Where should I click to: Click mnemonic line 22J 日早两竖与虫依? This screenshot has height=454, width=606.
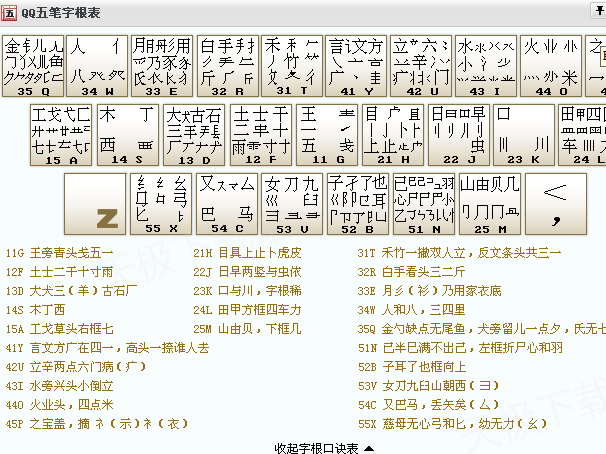pyautogui.click(x=247, y=272)
